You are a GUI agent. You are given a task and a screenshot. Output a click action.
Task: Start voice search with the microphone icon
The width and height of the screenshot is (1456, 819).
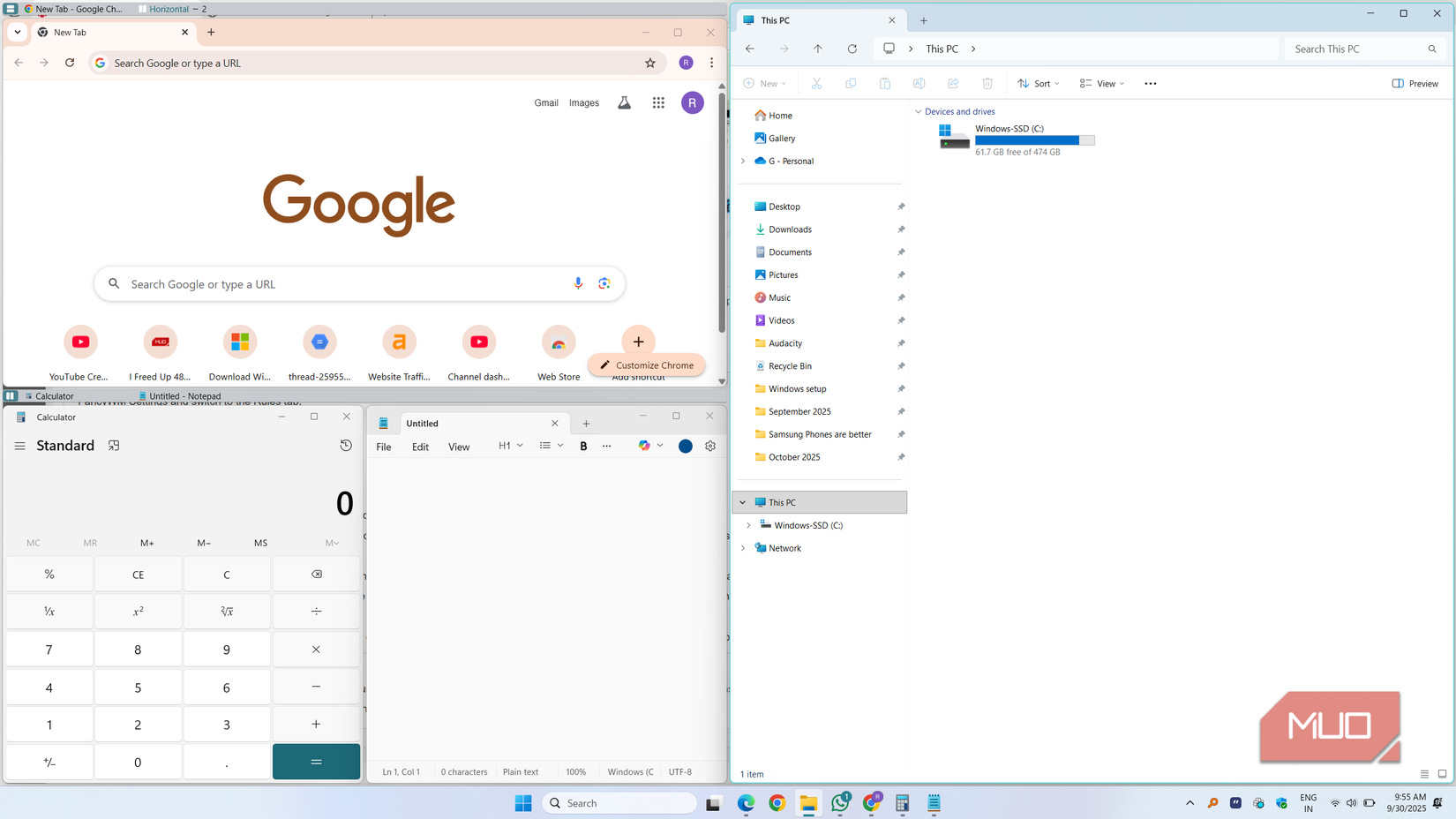pos(578,283)
